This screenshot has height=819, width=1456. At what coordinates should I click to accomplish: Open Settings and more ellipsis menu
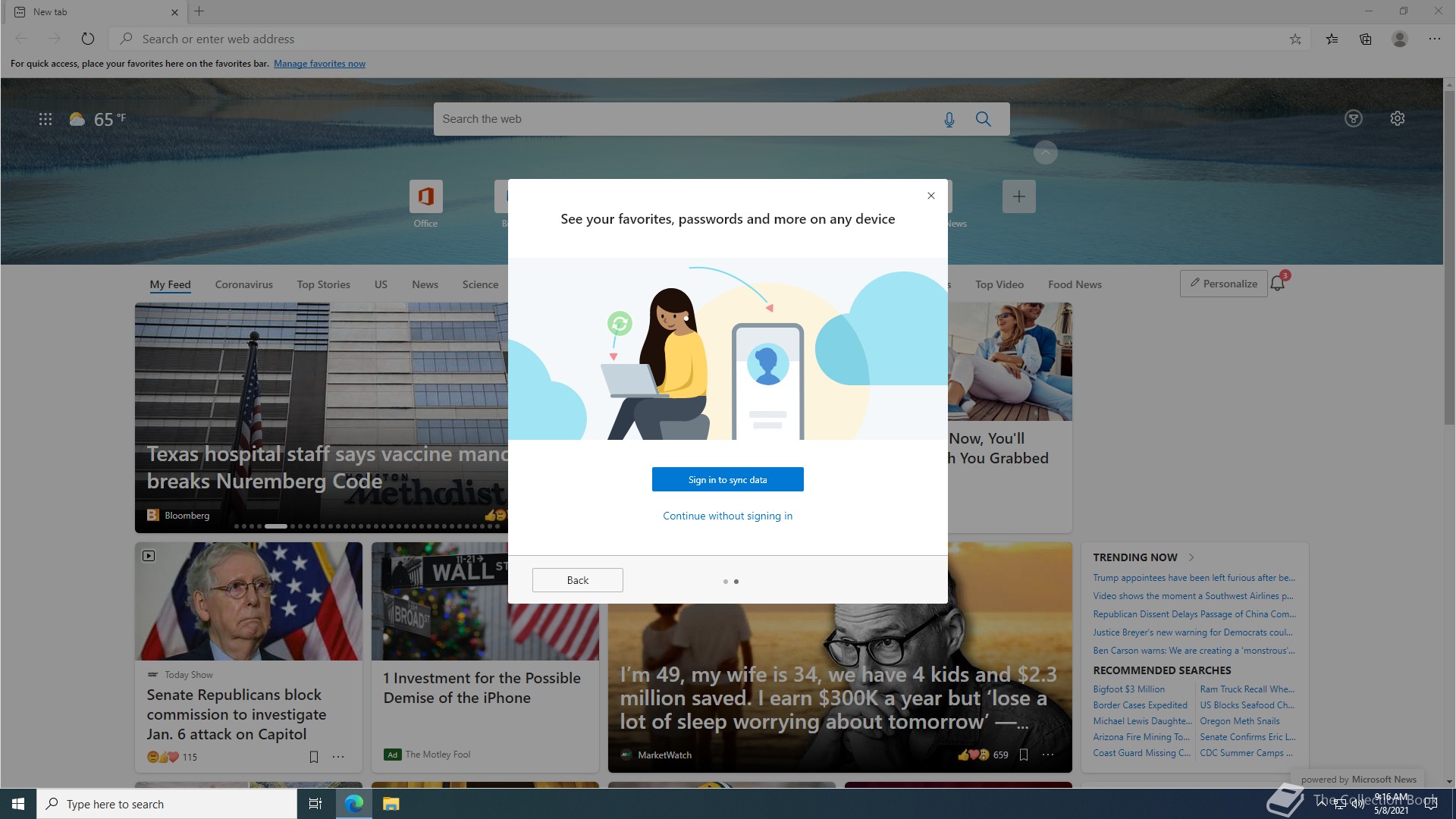pos(1435,39)
